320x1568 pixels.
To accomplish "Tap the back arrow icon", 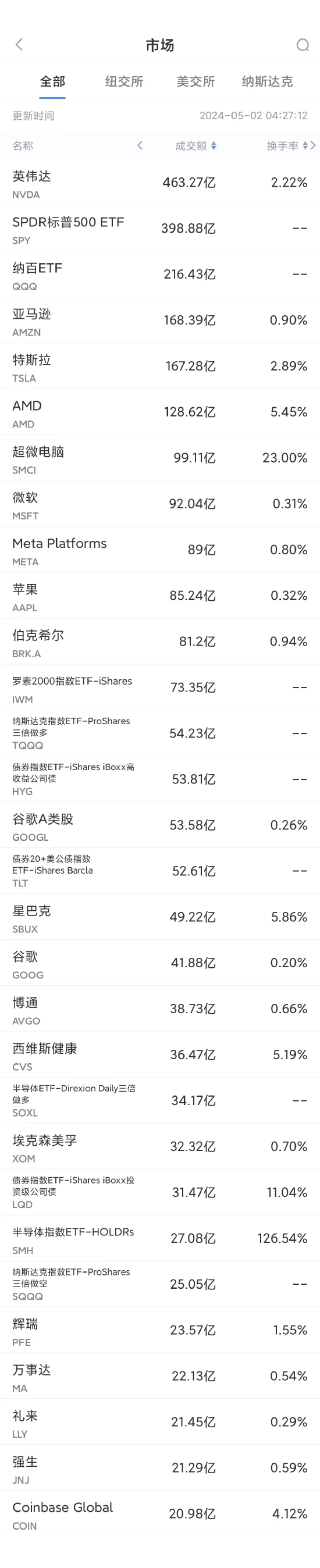I will tap(19, 44).
